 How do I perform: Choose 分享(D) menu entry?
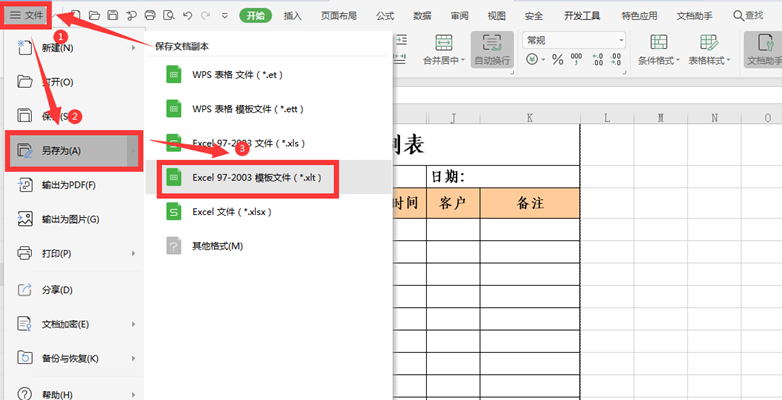[x=75, y=290]
